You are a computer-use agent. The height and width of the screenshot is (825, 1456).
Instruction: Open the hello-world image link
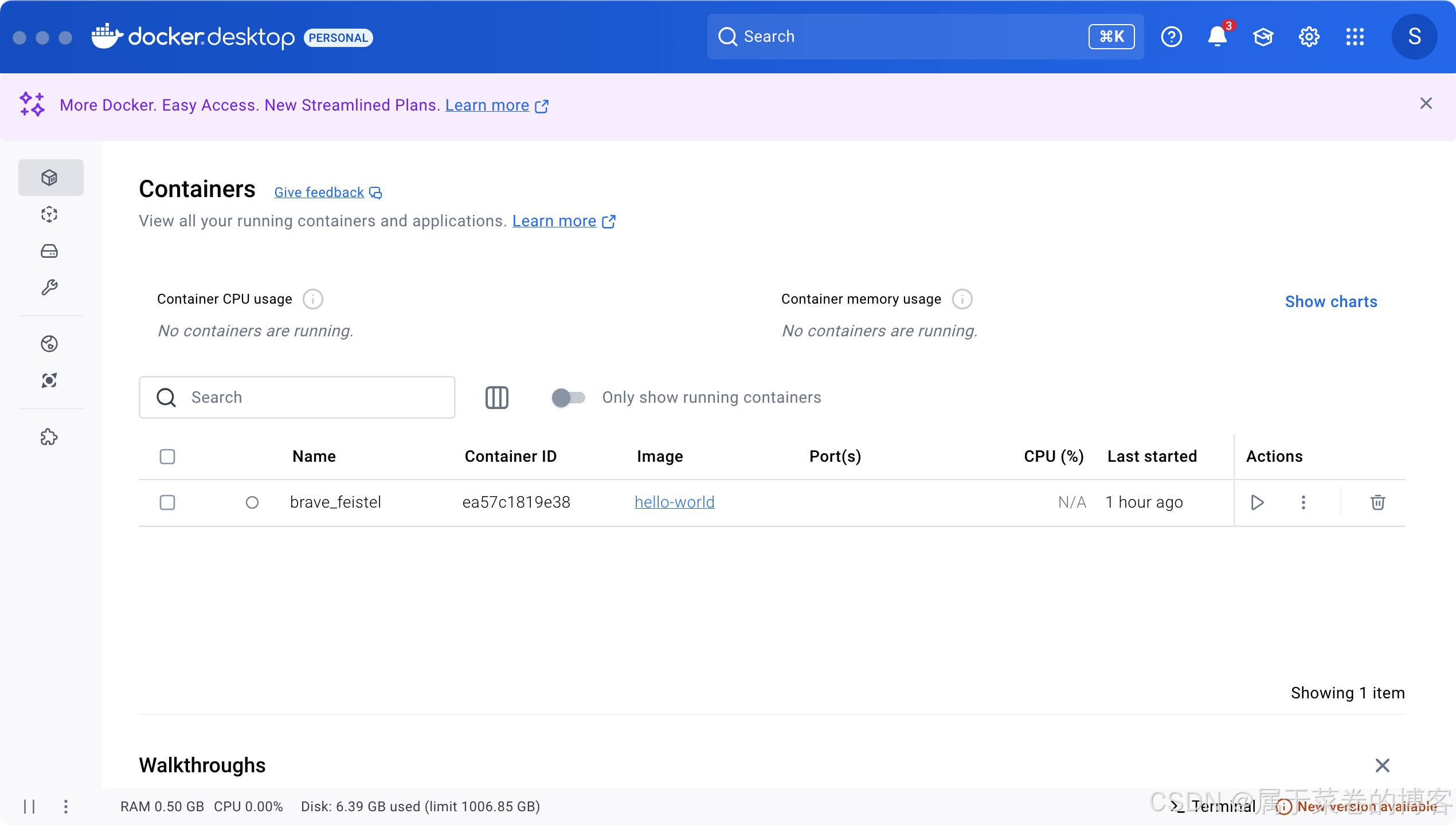click(674, 502)
